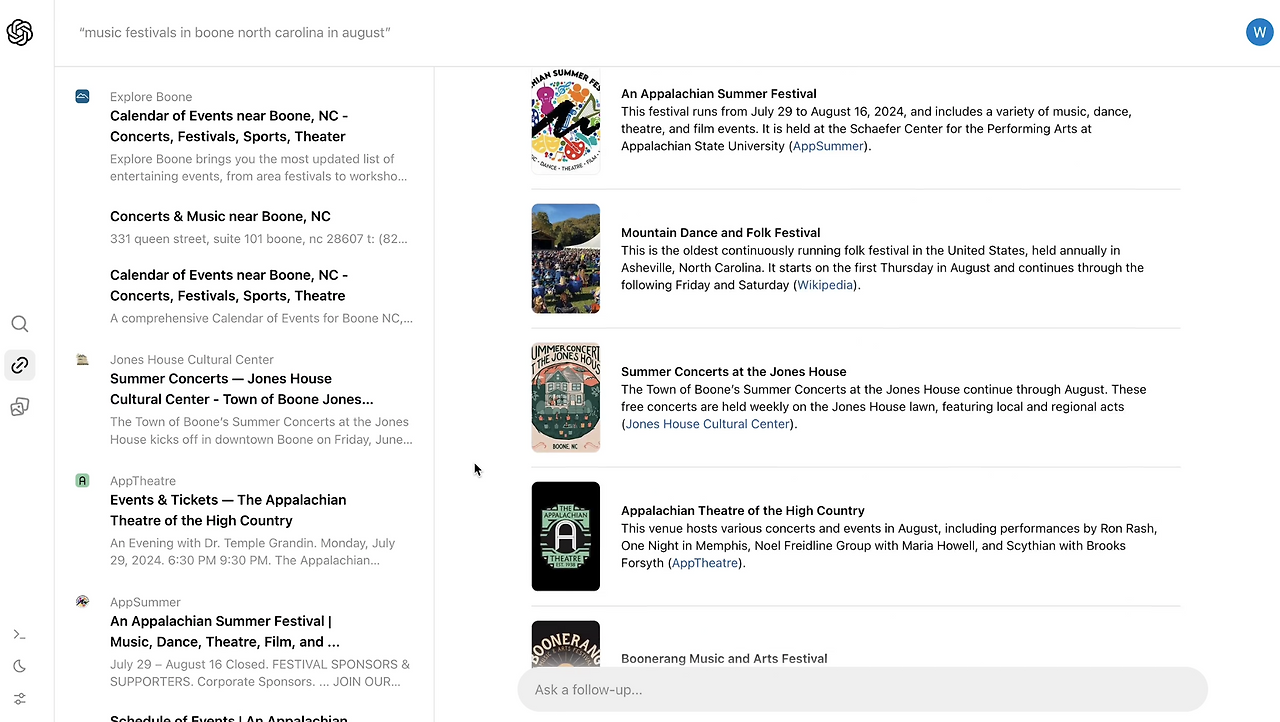Click the Jones House Cultural Center favicon
1280x722 pixels.
[x=83, y=360]
